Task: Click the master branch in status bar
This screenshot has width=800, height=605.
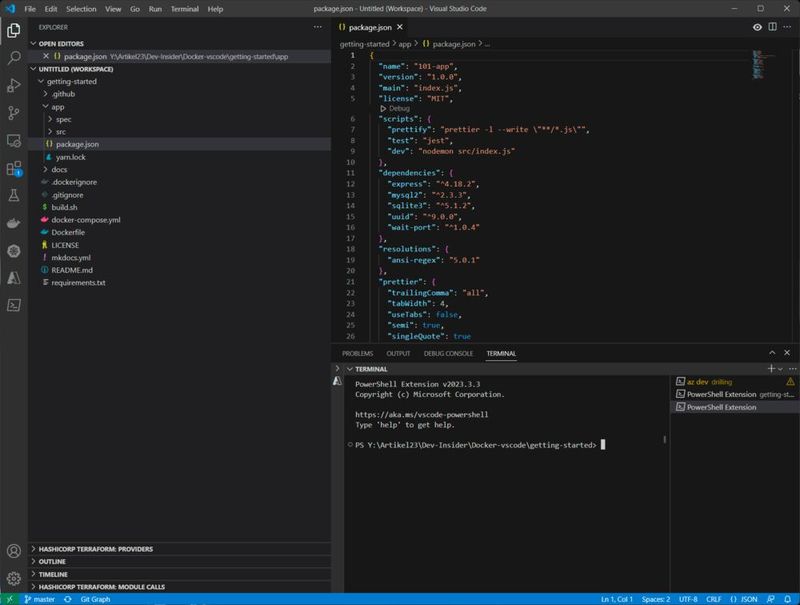Action: 40,599
